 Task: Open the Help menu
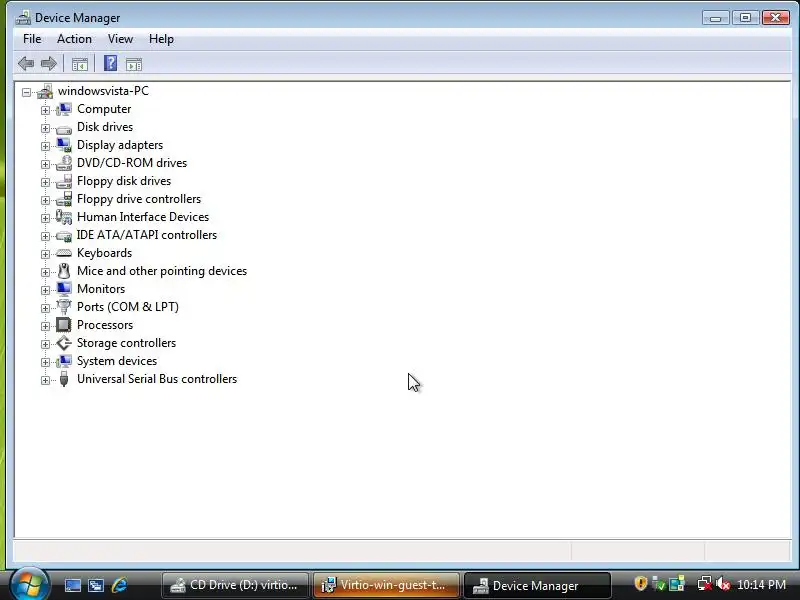click(x=161, y=39)
